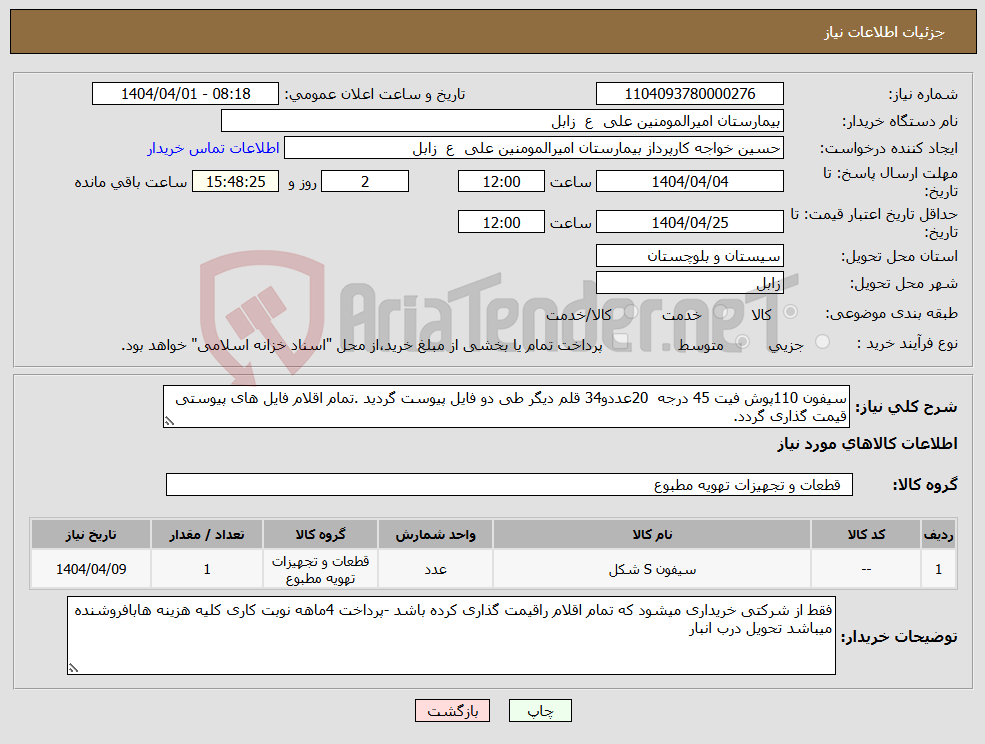Viewport: 985px width, 744px height.
Task: Click the ردیف column header
Action: [x=938, y=534]
